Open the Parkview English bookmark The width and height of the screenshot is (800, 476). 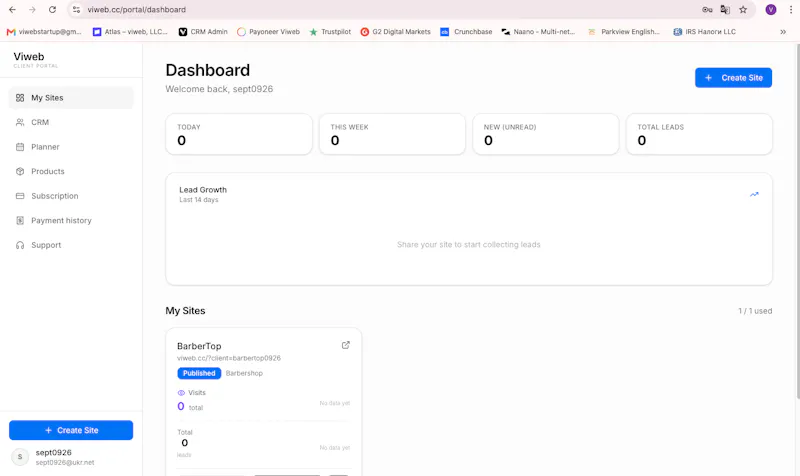624,32
